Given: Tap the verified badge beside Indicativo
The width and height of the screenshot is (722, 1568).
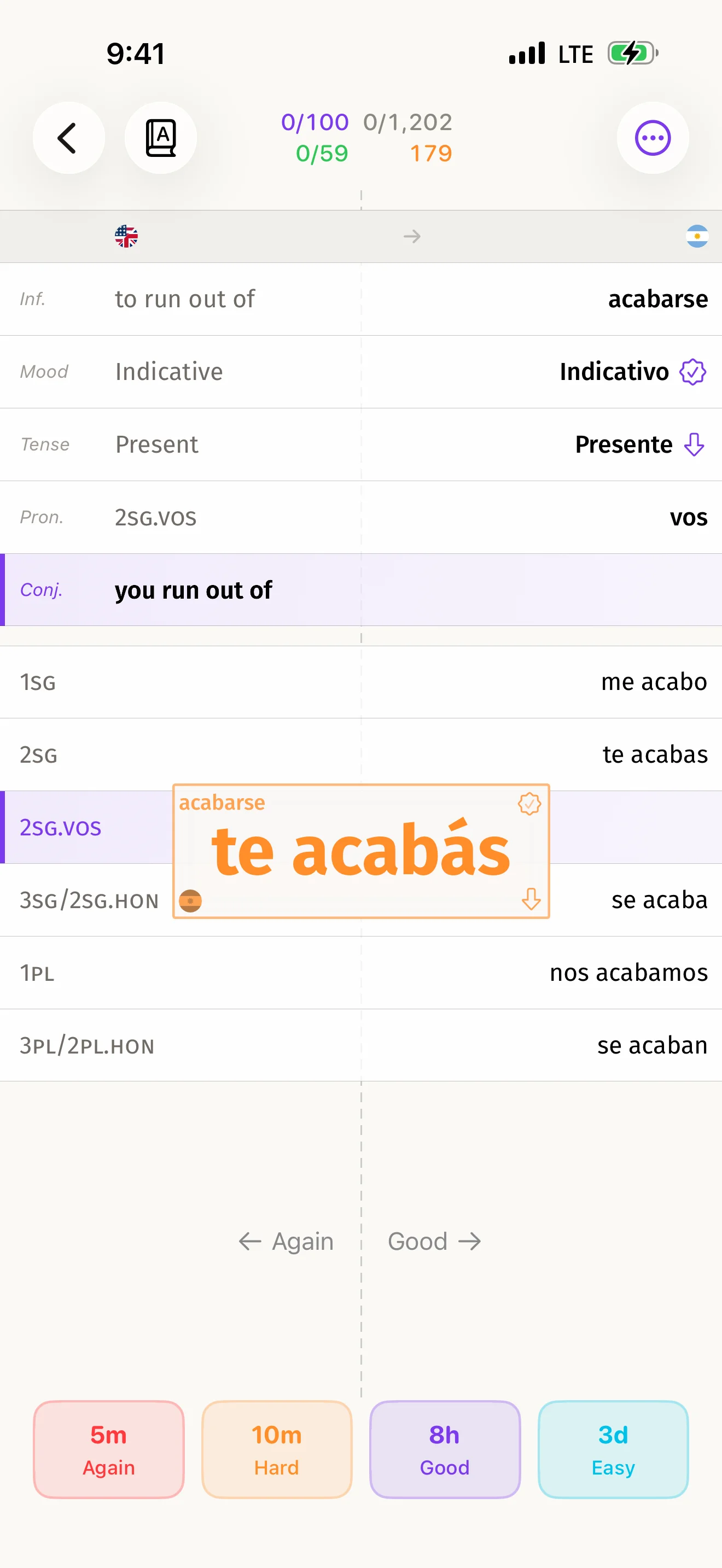Looking at the screenshot, I should (693, 372).
